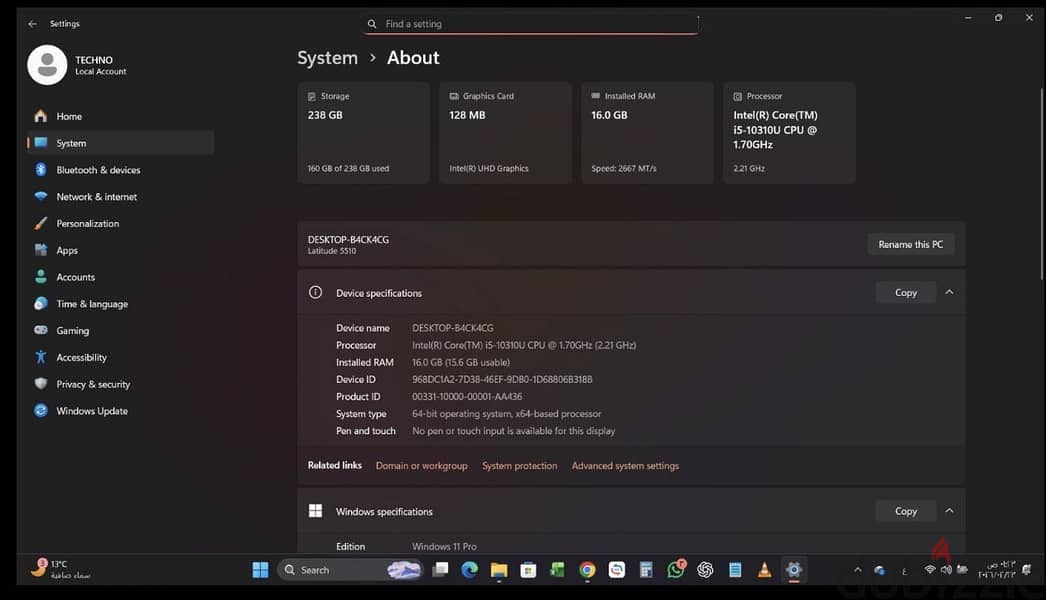Open the clock and date in the tray
The height and width of the screenshot is (600, 1046).
click(x=997, y=570)
